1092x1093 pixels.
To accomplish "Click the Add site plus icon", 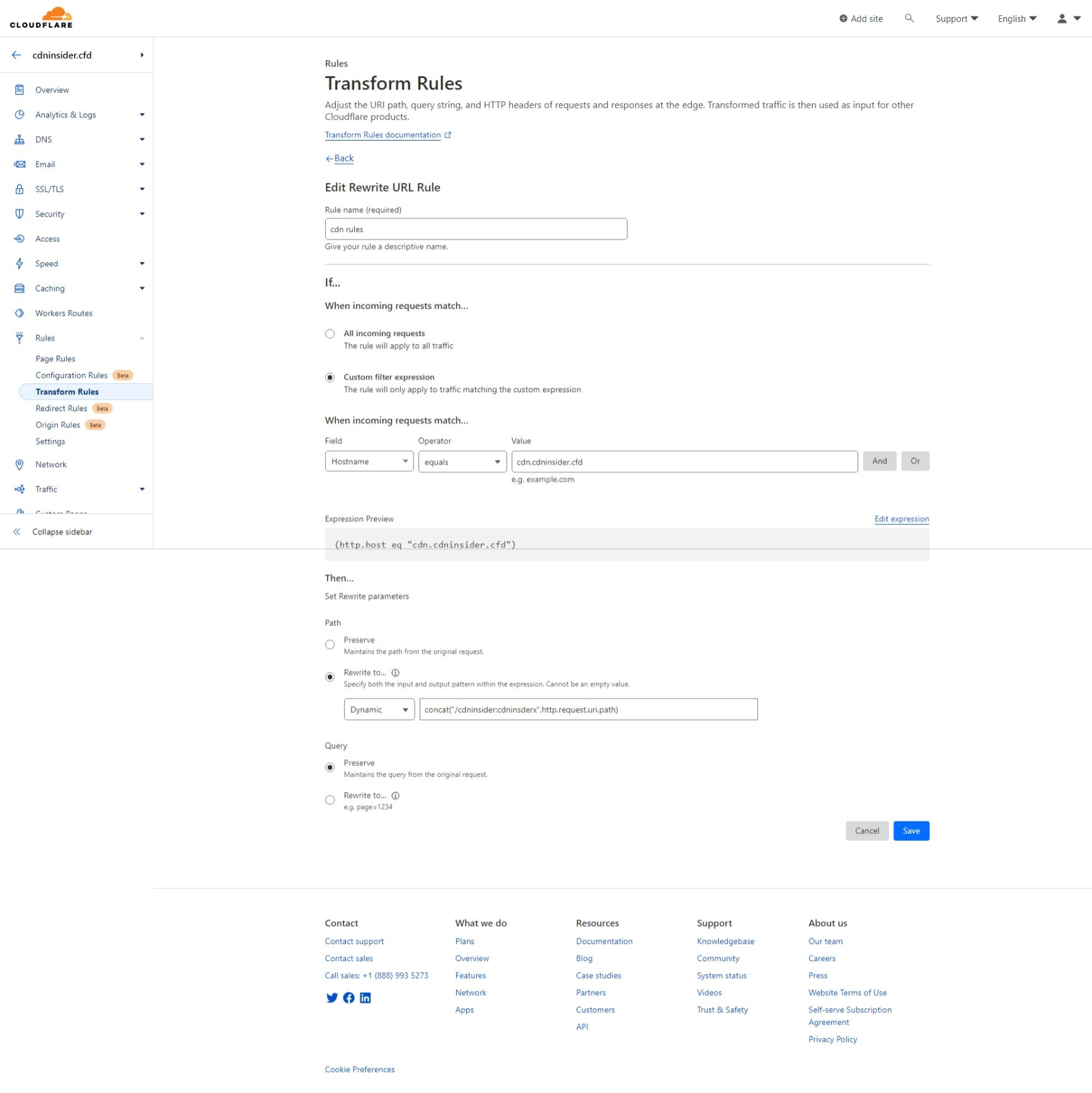I will 843,18.
